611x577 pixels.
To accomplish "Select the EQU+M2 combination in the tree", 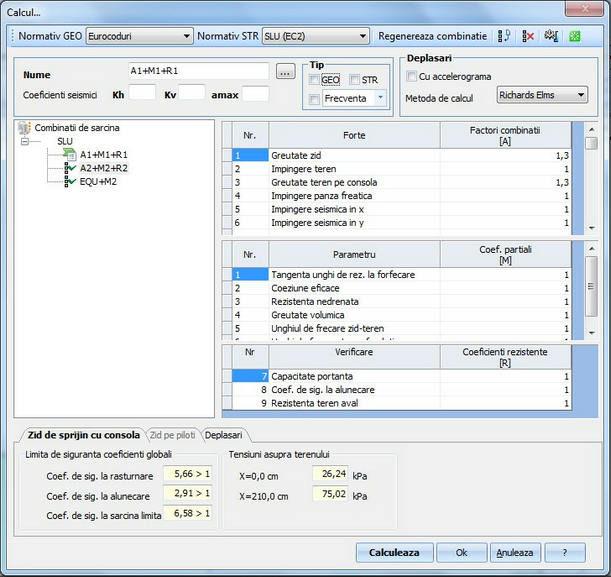I will coord(98,182).
